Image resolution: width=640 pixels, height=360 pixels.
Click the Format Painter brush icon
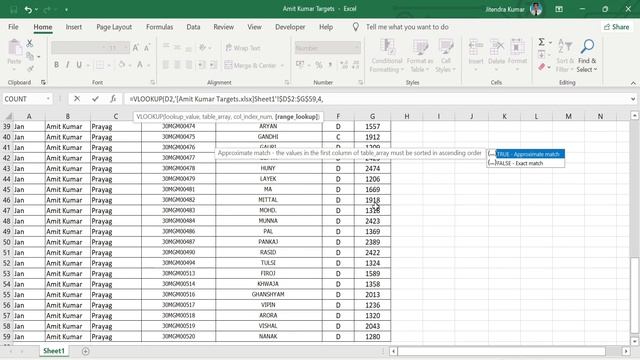(x=30, y=69)
